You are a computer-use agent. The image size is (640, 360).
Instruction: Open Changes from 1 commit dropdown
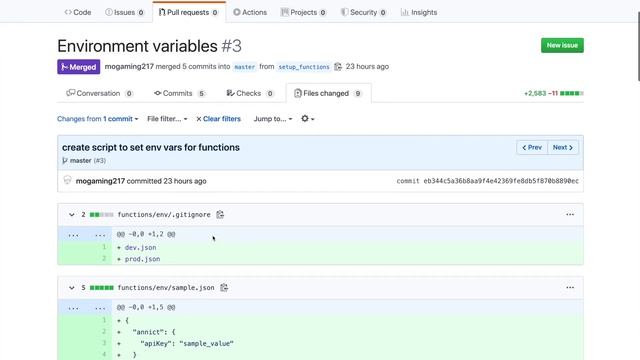click(98, 119)
